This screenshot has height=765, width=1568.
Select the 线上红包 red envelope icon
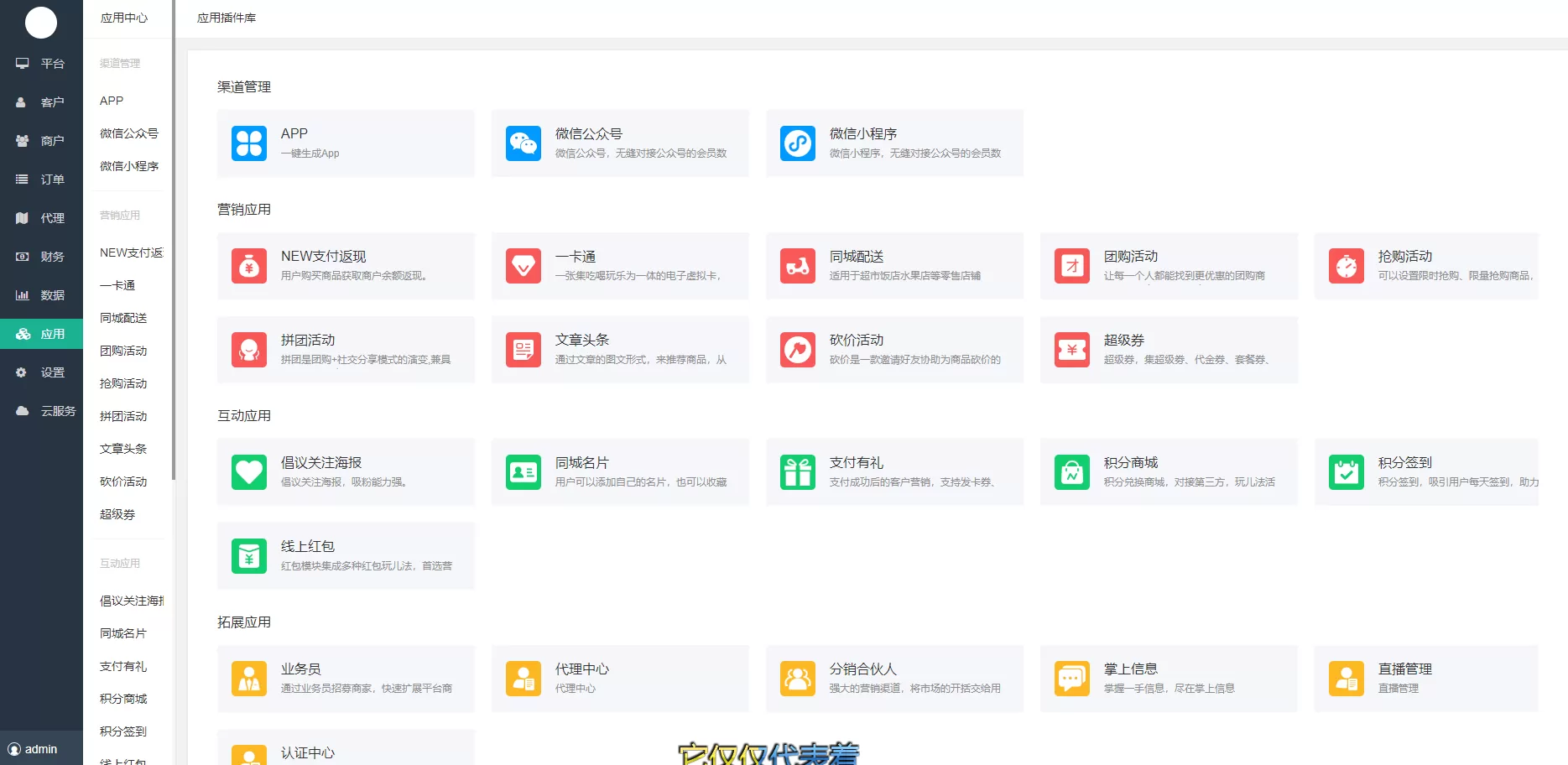coord(248,555)
